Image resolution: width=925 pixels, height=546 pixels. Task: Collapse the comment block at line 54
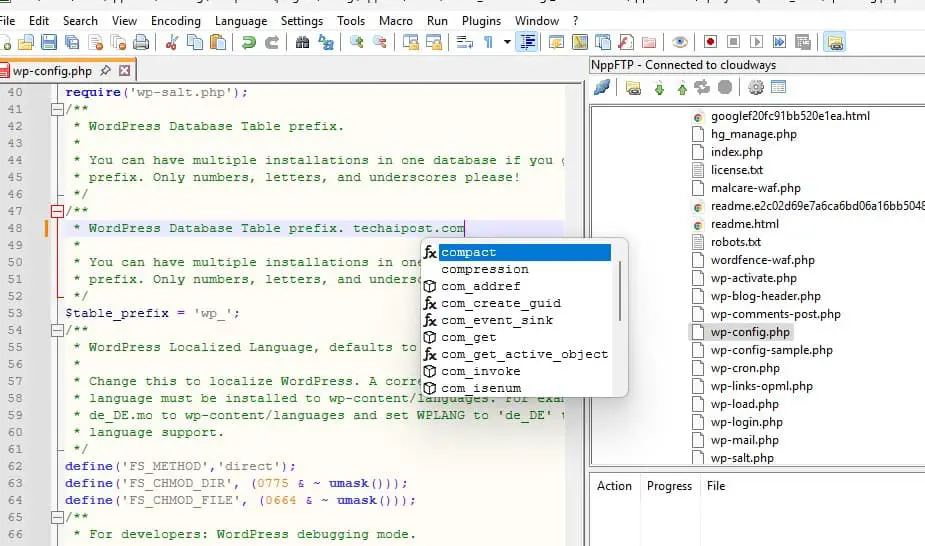[x=57, y=330]
